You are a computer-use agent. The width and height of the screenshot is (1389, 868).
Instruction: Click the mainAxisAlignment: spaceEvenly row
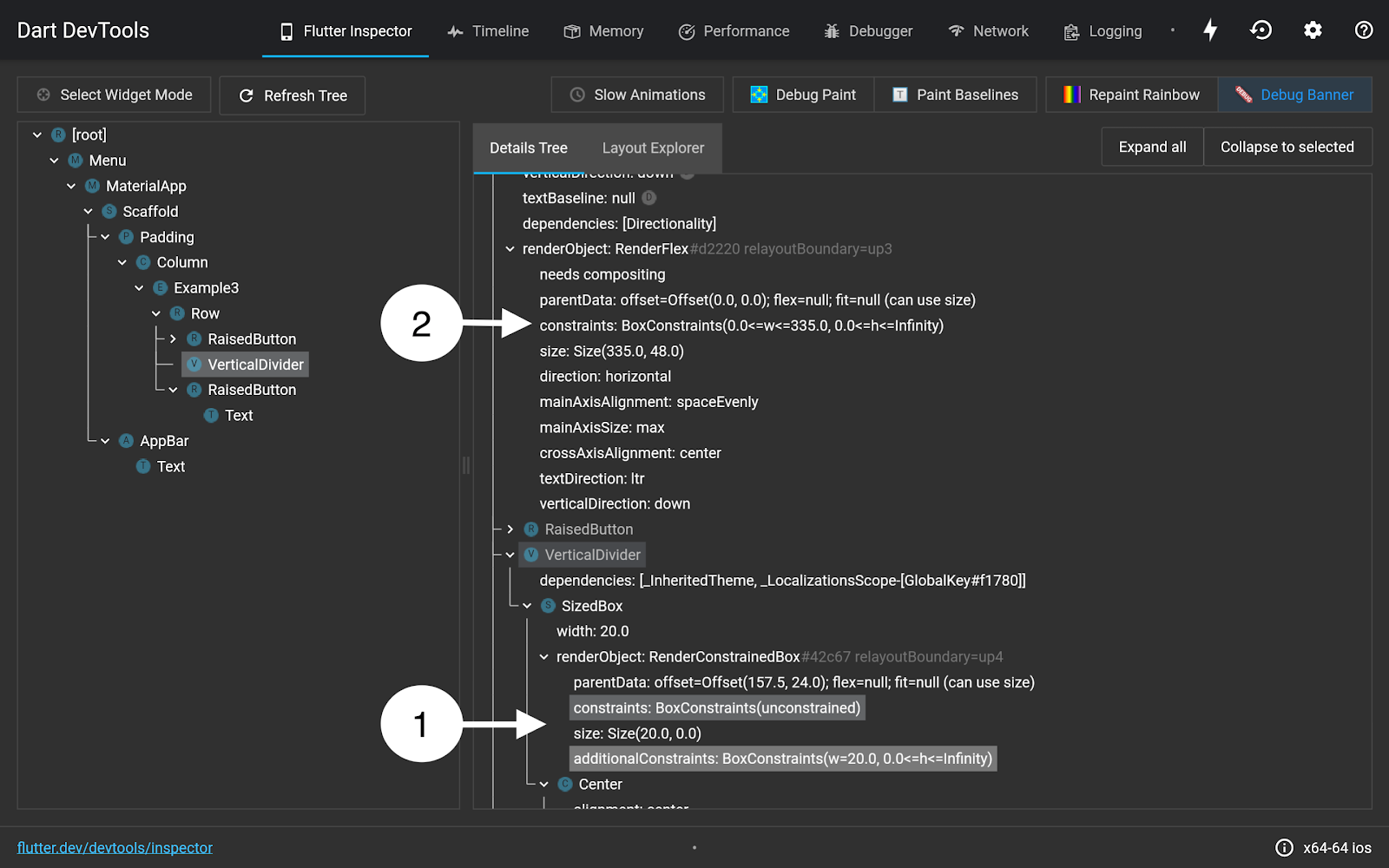point(648,402)
